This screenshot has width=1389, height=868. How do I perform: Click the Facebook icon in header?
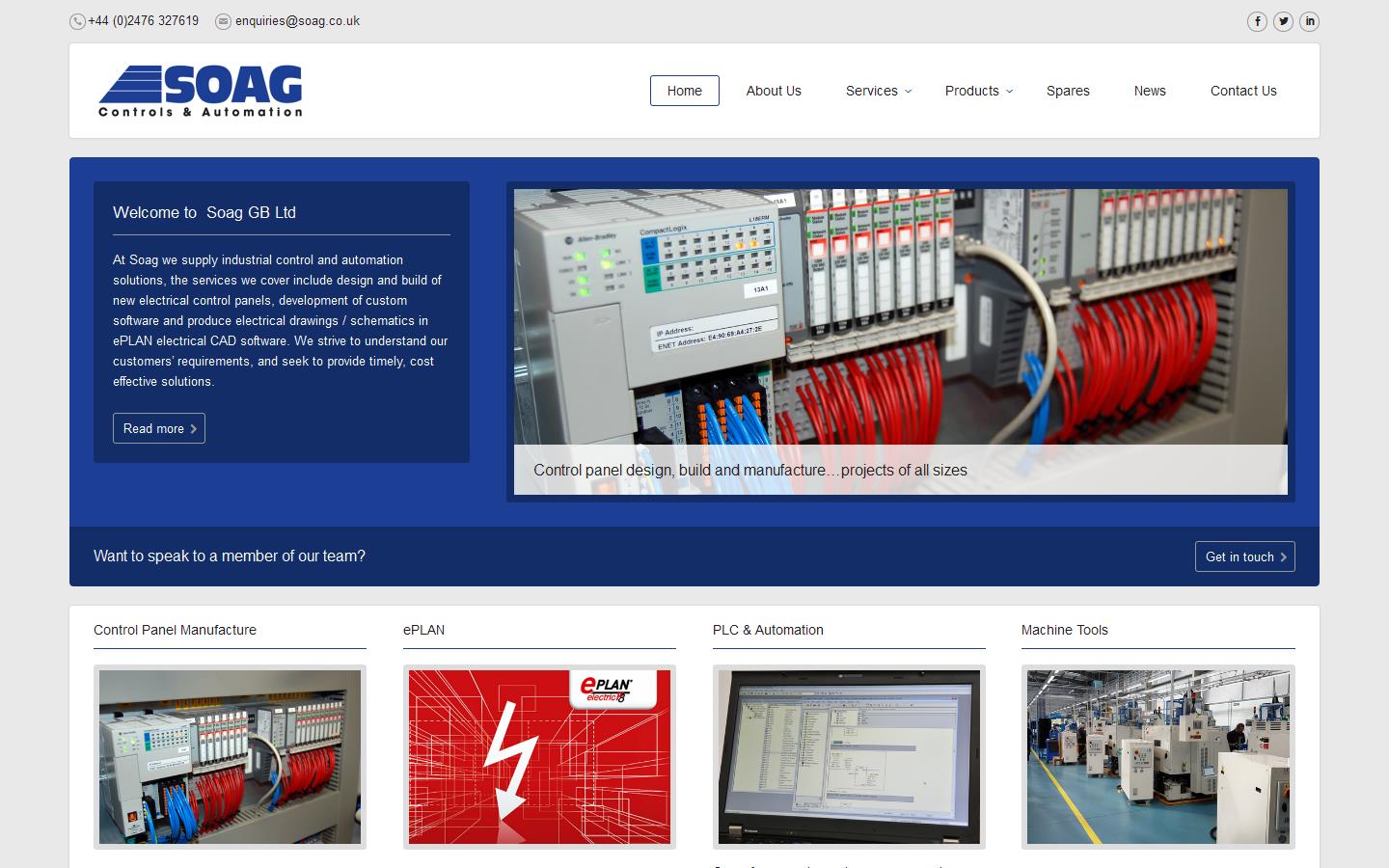pyautogui.click(x=1257, y=21)
